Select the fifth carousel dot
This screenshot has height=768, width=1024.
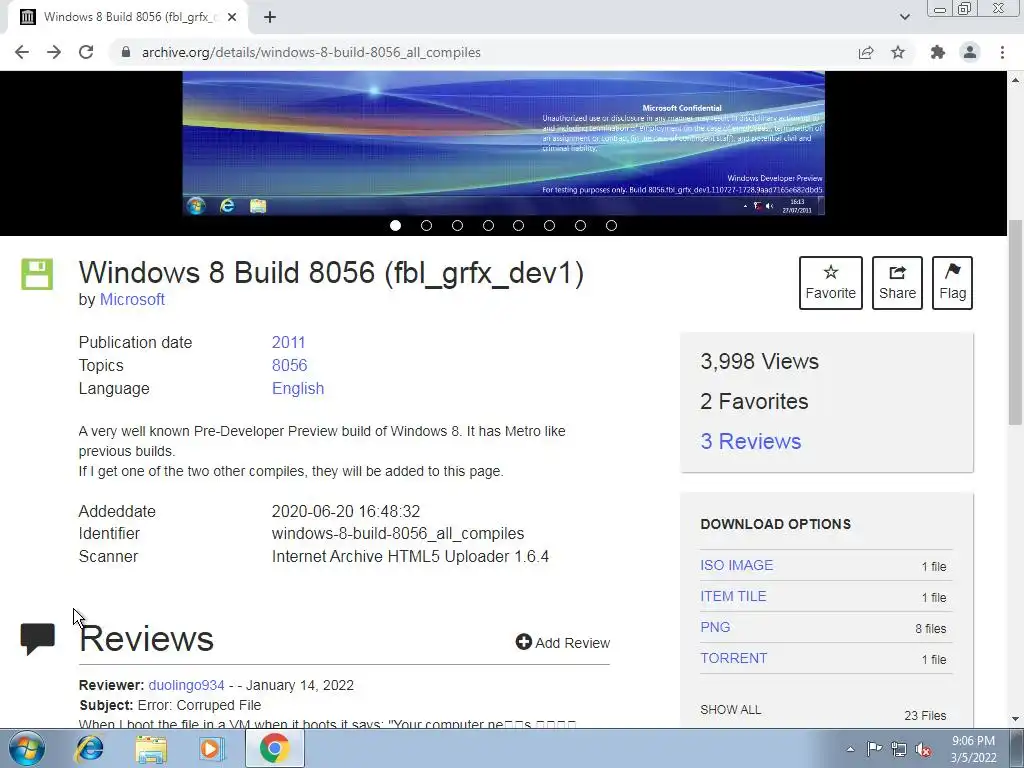[519, 225]
